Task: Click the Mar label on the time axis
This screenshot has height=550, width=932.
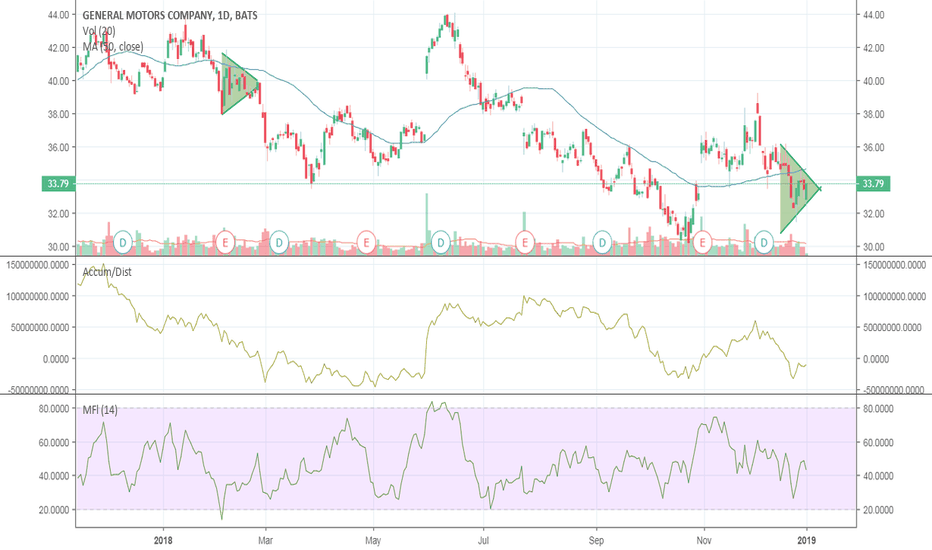Action: click(265, 540)
